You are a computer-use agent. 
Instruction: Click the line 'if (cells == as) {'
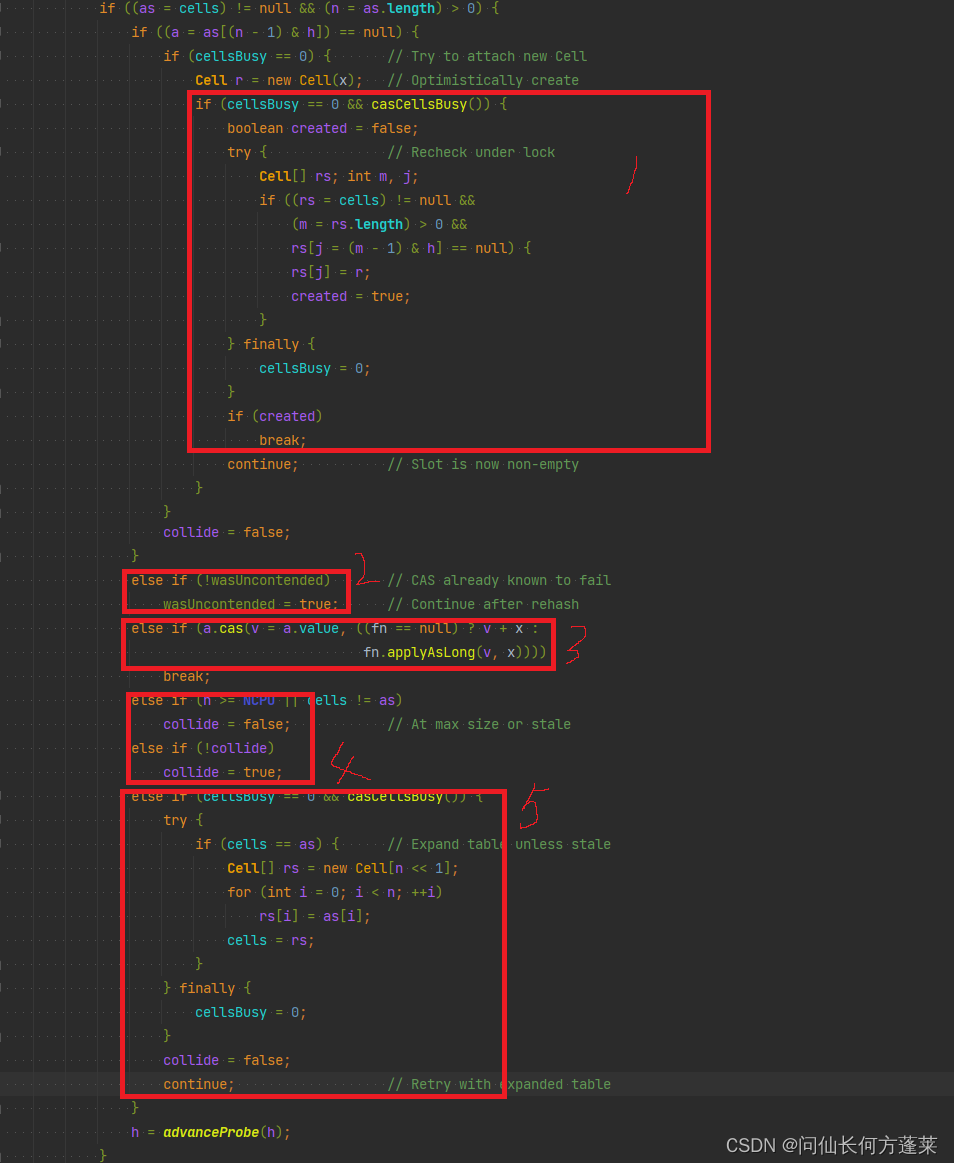tap(267, 845)
